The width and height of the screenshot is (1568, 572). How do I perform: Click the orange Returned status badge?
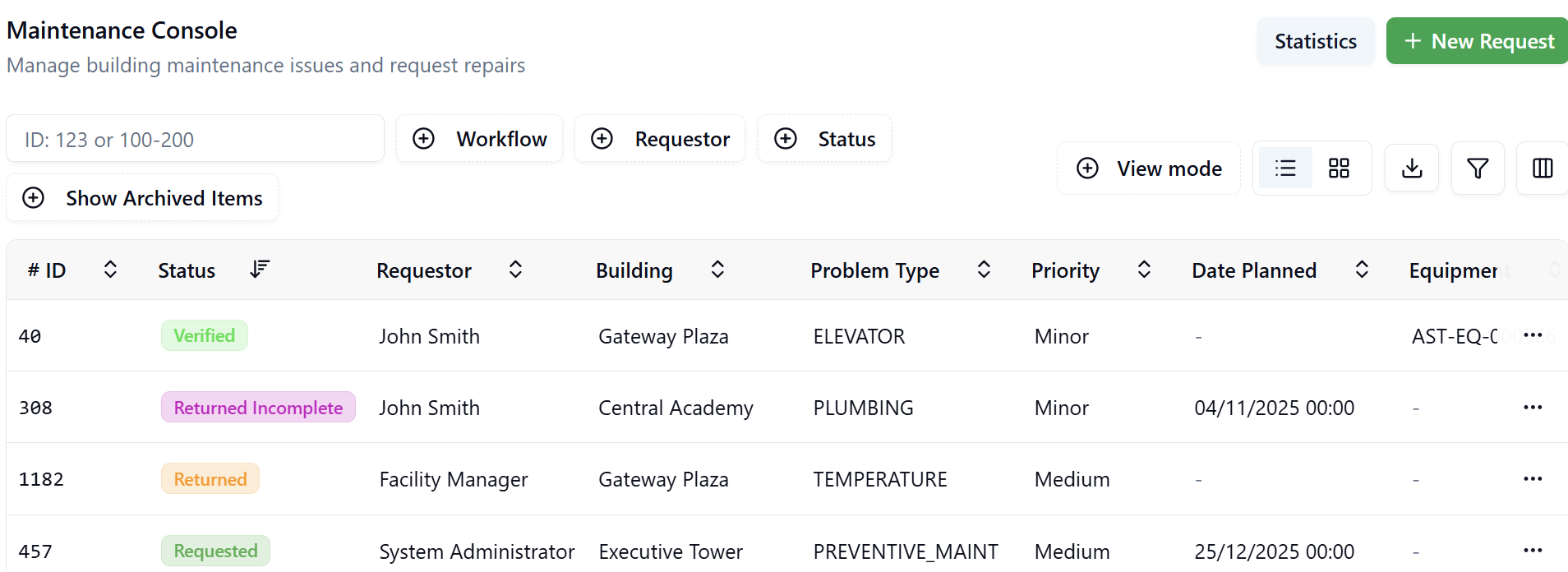(210, 479)
